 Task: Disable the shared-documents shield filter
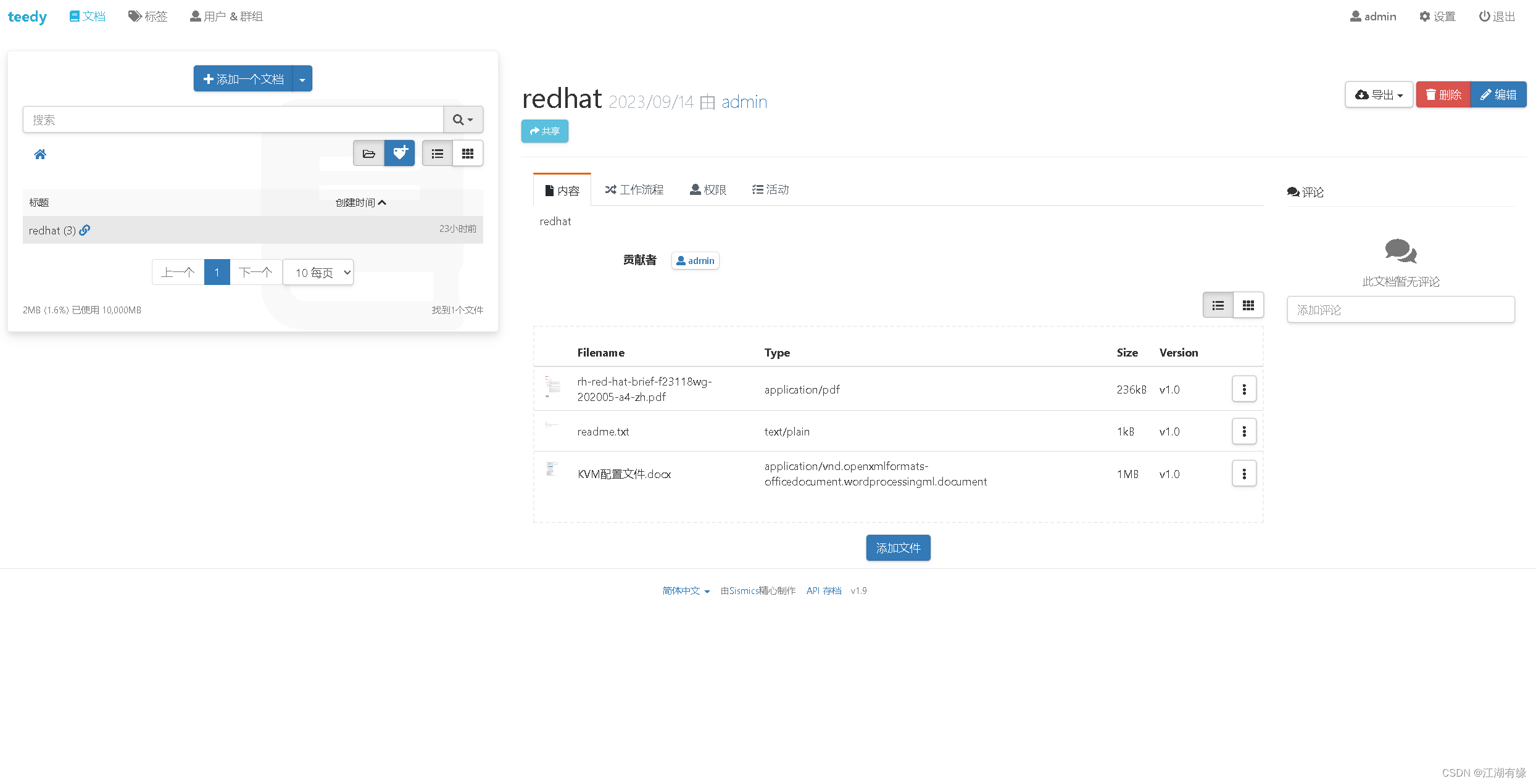point(399,153)
